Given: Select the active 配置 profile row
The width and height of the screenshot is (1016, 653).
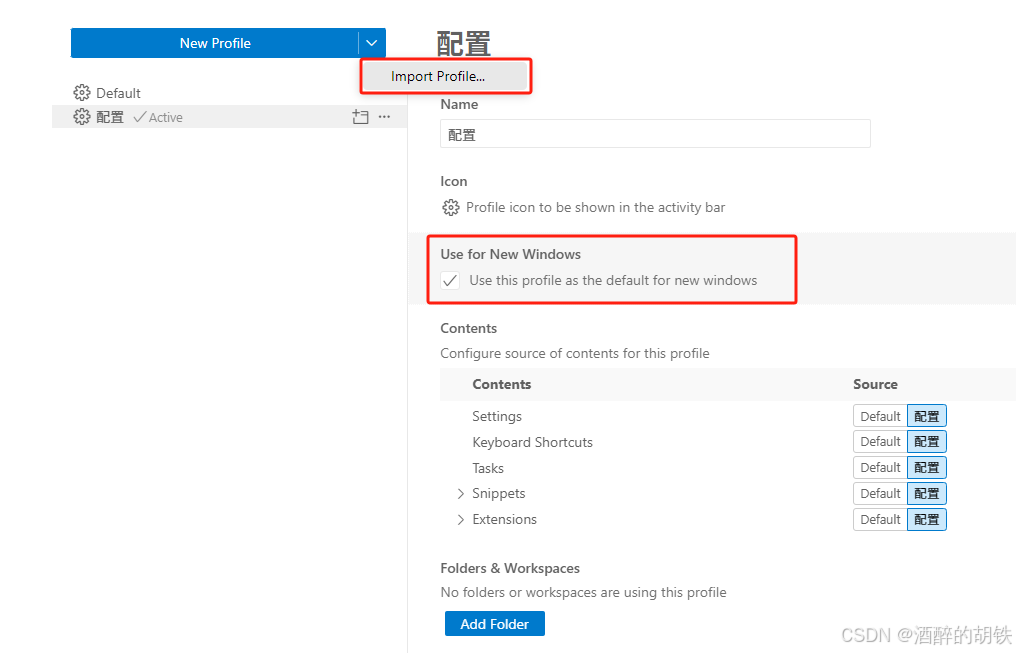Looking at the screenshot, I should pos(229,117).
